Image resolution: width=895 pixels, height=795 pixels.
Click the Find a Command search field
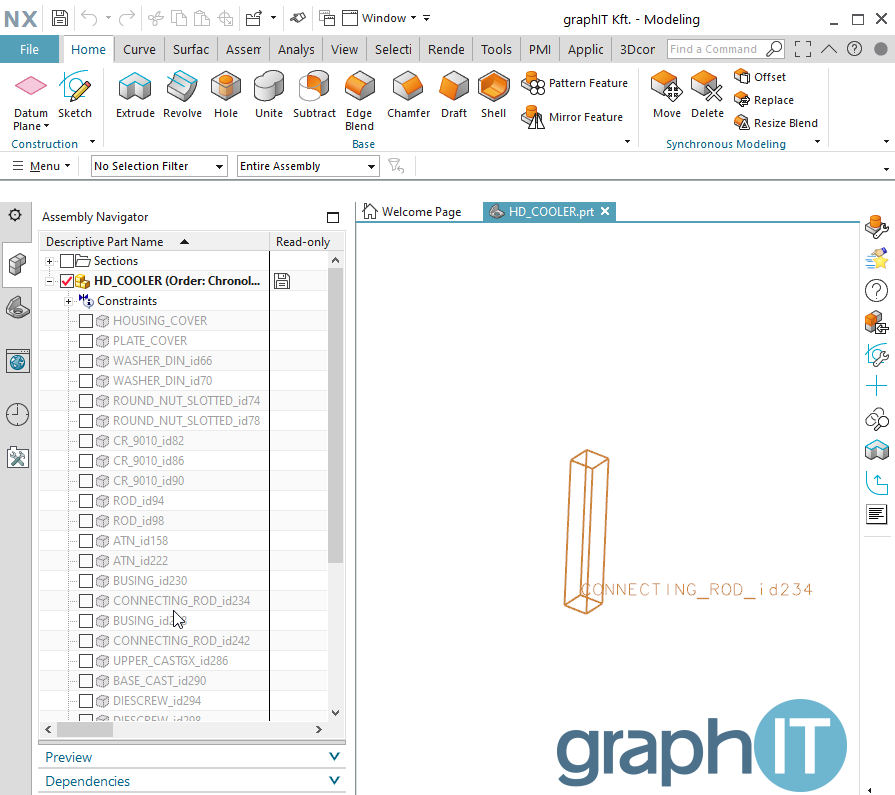coord(718,48)
